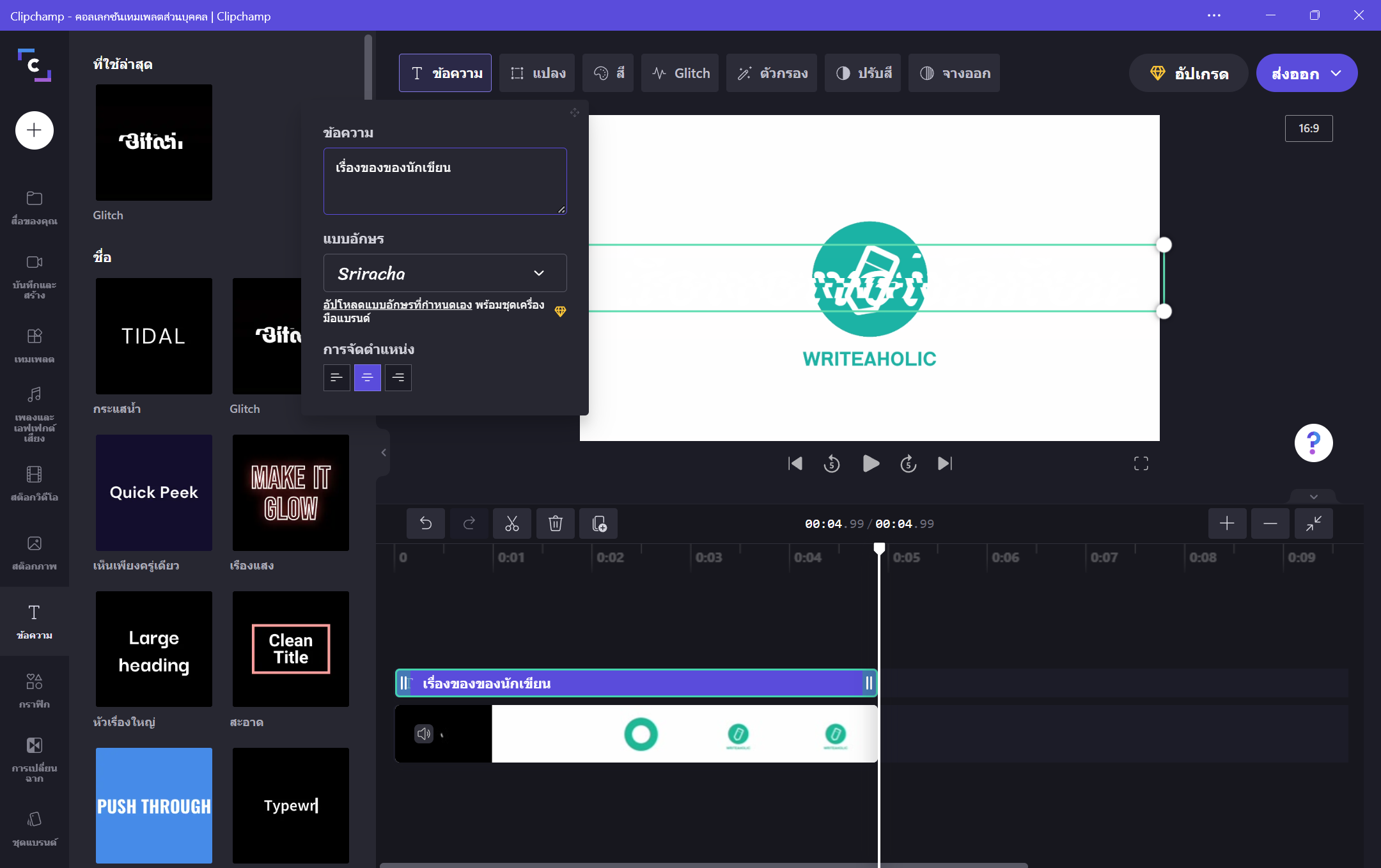Open Graphics sidebar section

click(x=34, y=691)
